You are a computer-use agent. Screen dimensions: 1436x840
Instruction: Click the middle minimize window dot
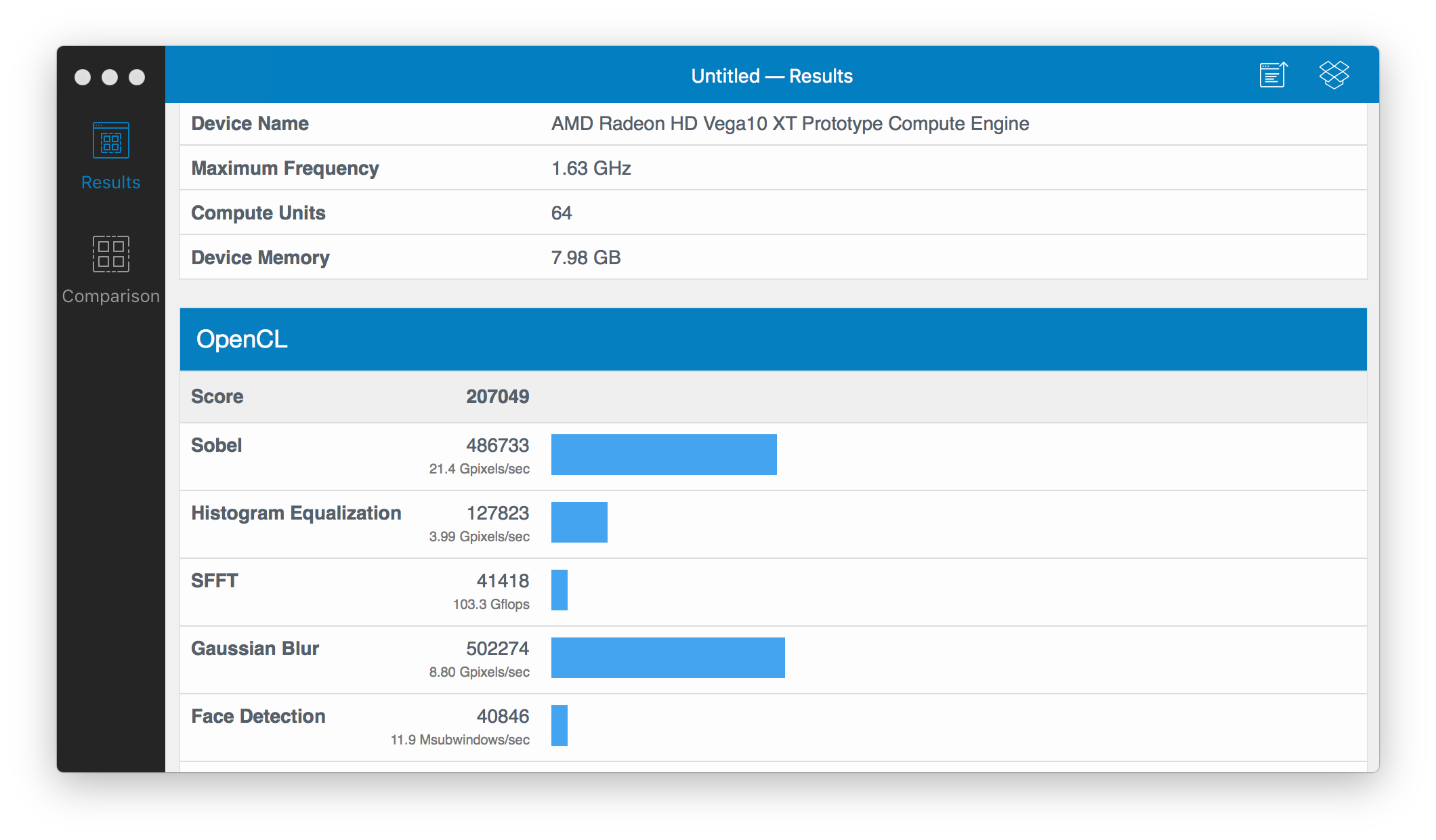coord(110,77)
